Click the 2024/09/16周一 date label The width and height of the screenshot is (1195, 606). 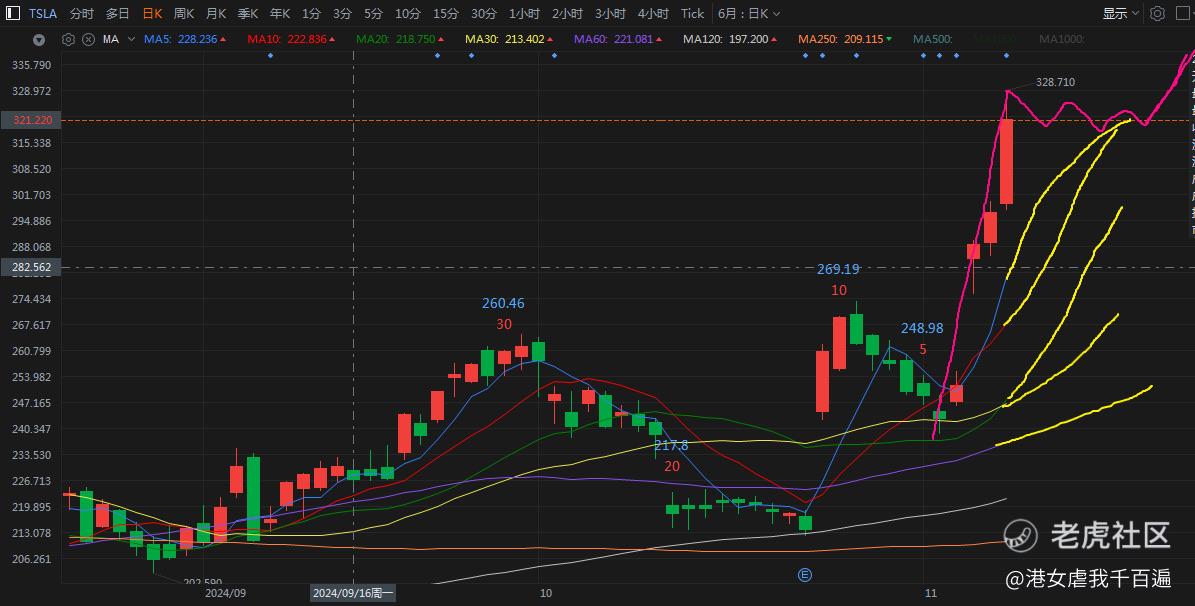pos(353,593)
